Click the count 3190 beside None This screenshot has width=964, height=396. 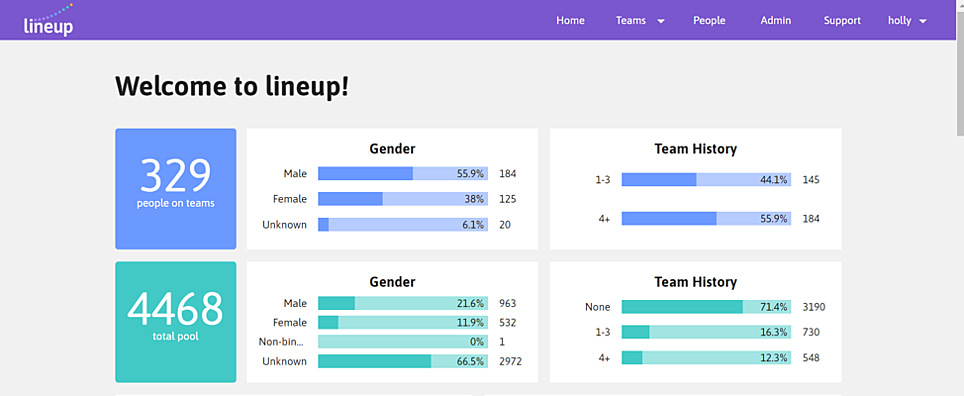(814, 307)
